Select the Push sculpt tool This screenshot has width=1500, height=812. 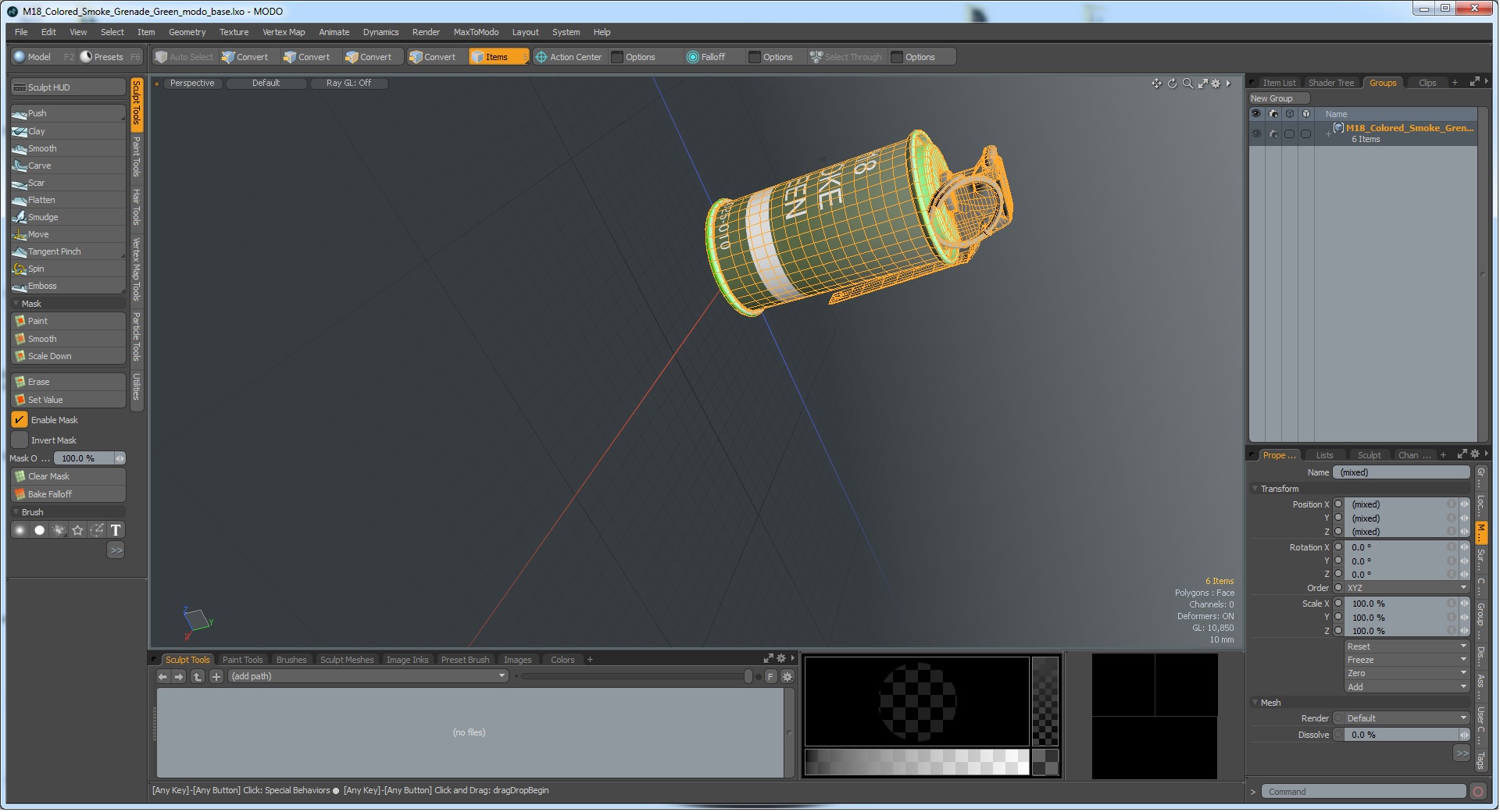[68, 114]
